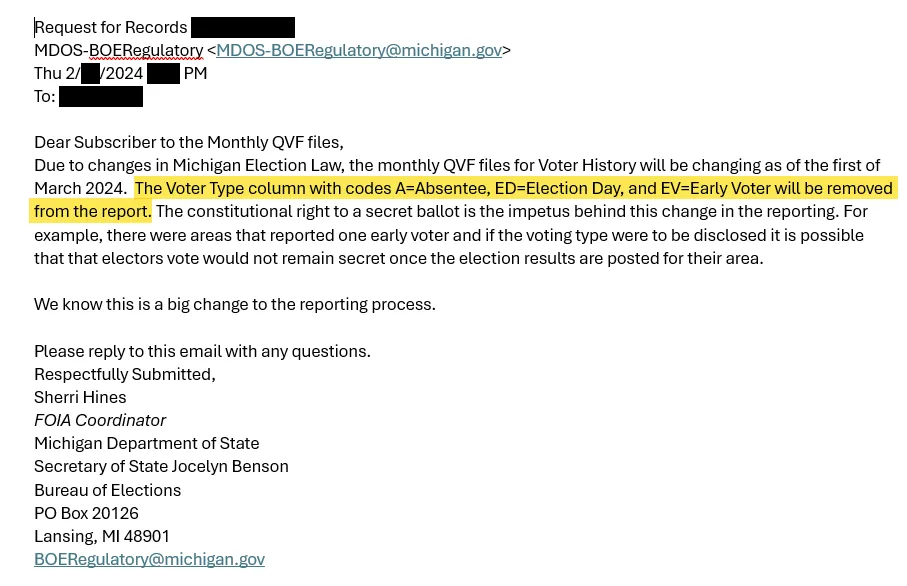
Task: Click the redacted day in the date
Action: [x=90, y=73]
